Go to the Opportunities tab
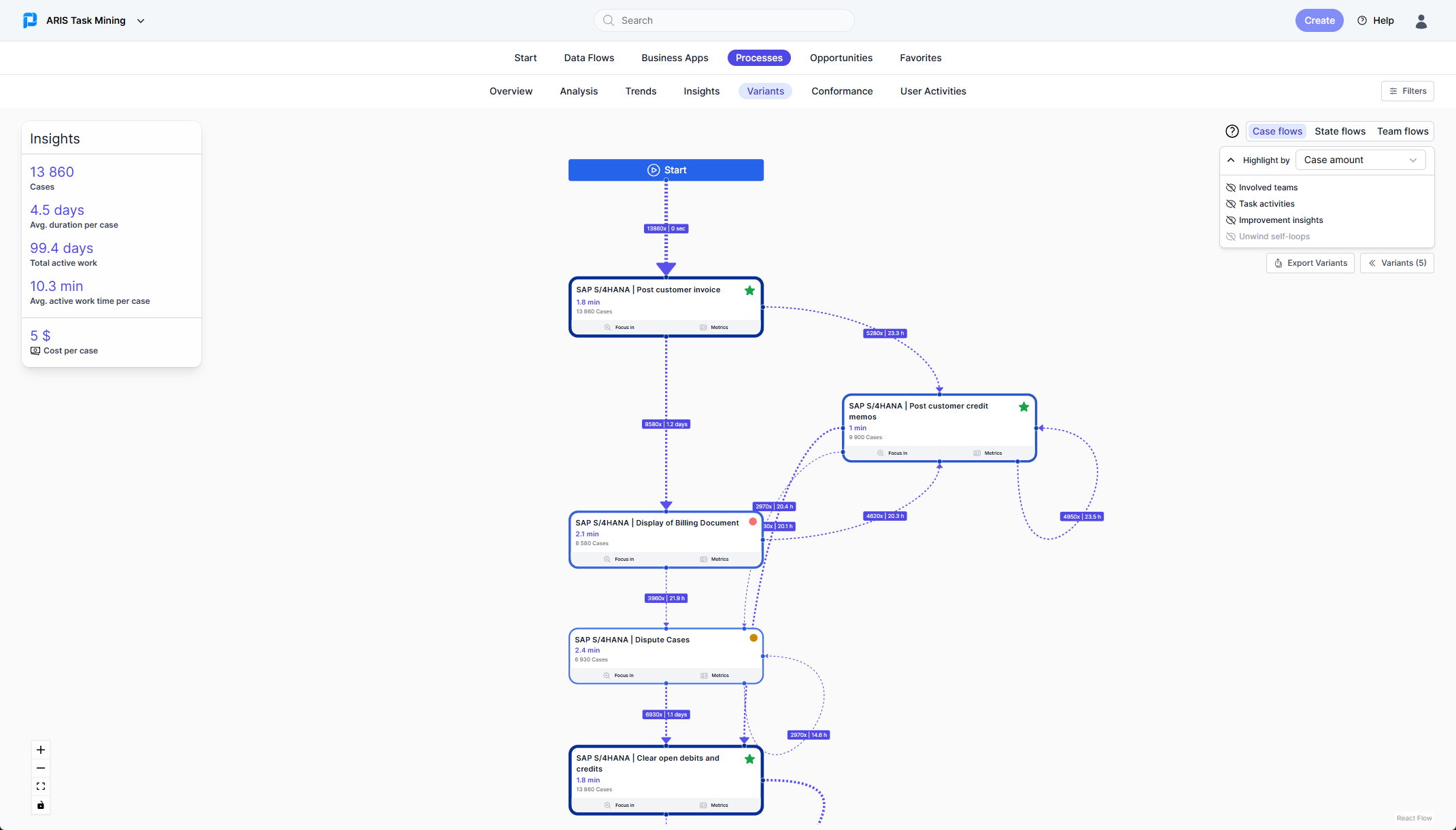 [x=841, y=58]
